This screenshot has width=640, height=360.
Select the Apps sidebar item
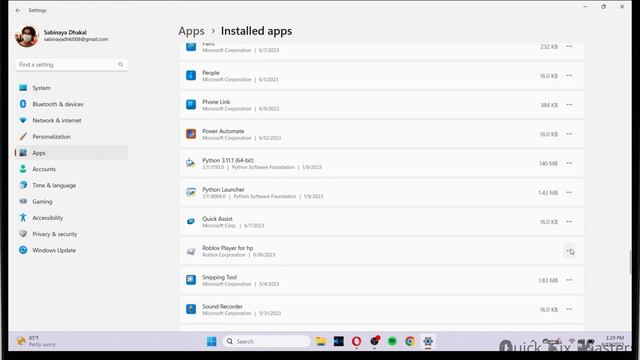pyautogui.click(x=71, y=153)
